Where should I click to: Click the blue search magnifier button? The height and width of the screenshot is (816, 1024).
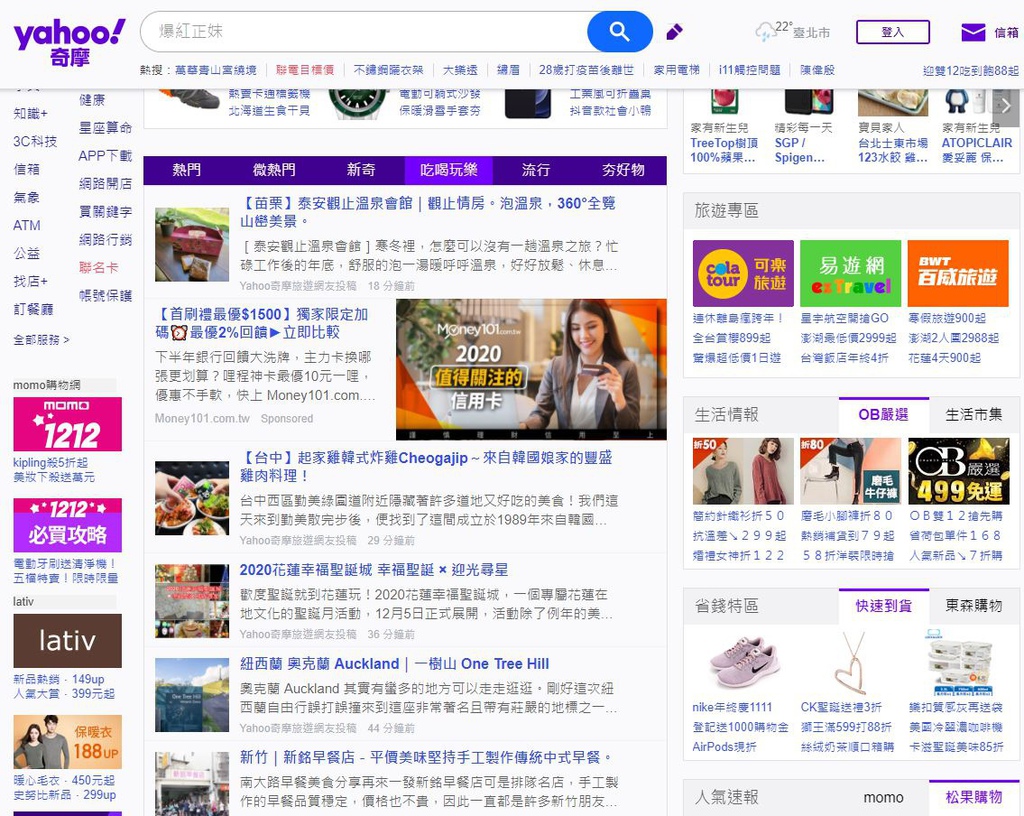pos(619,31)
